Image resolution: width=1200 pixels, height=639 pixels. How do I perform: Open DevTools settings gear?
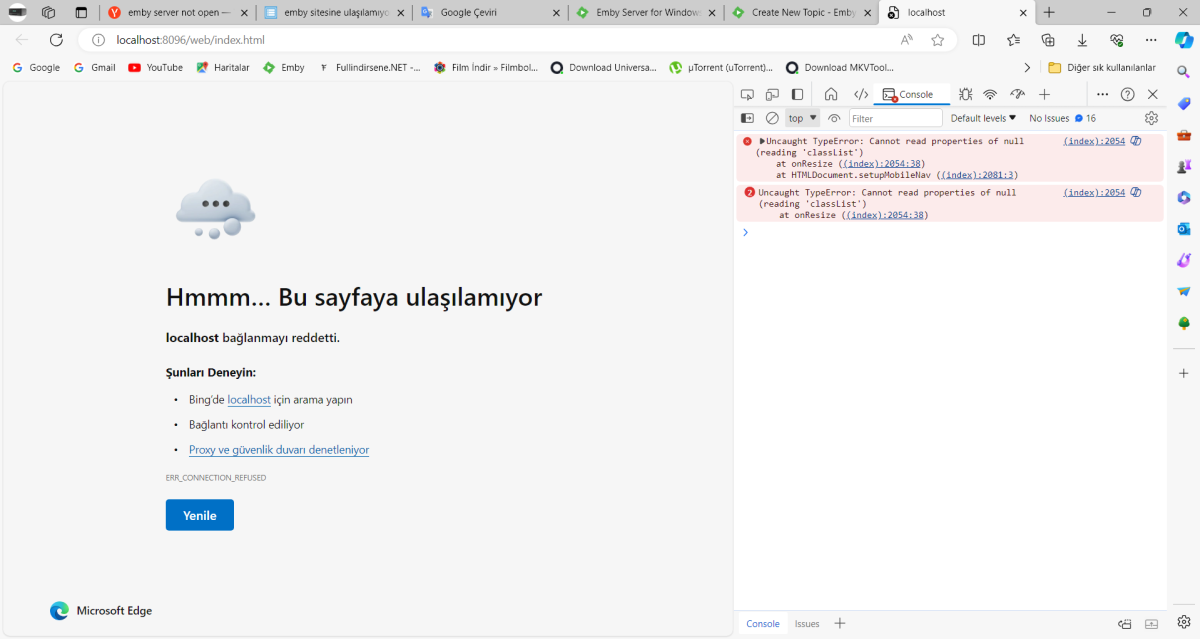click(1151, 117)
